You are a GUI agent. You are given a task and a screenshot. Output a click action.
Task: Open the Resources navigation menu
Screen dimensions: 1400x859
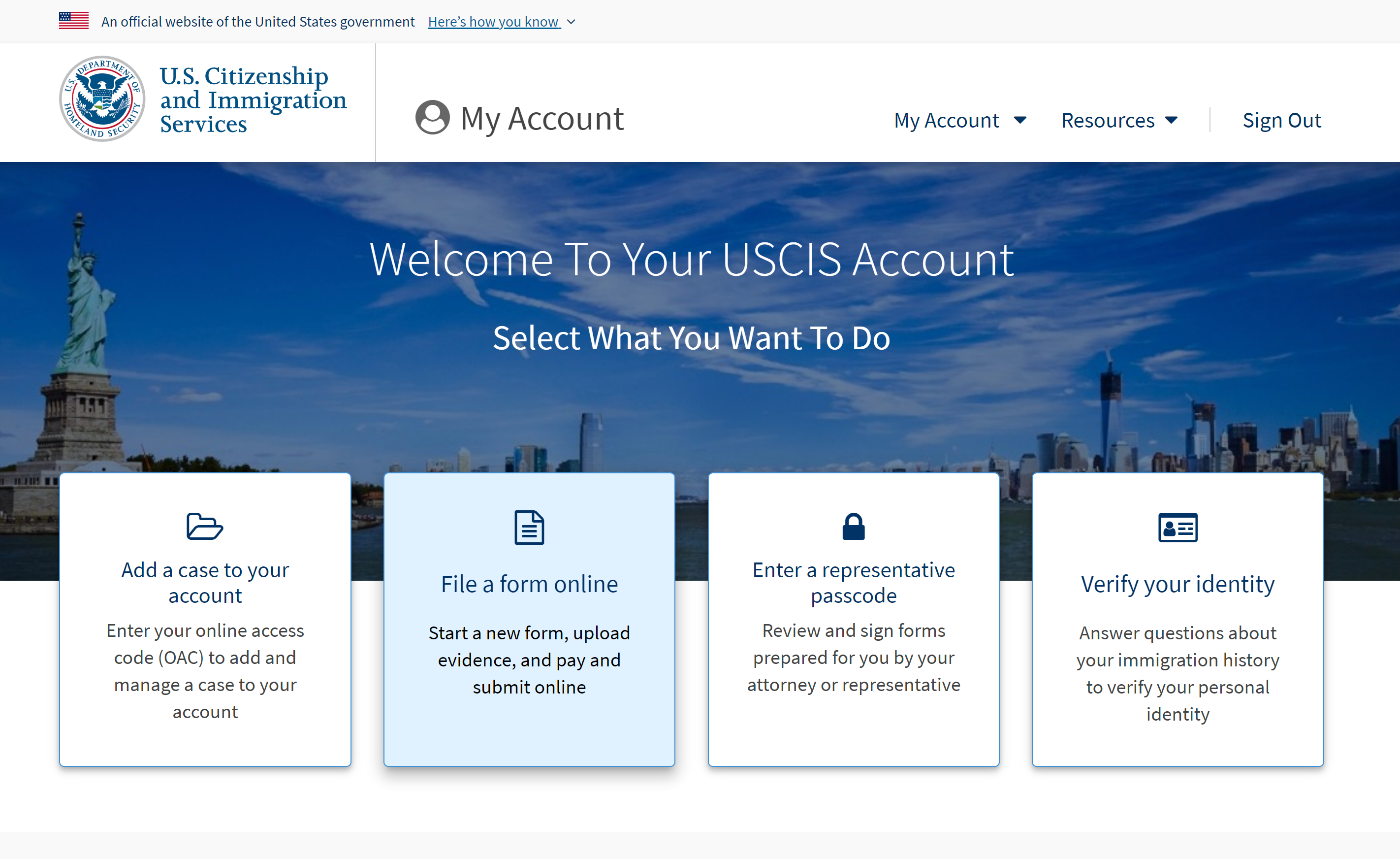click(x=1108, y=120)
